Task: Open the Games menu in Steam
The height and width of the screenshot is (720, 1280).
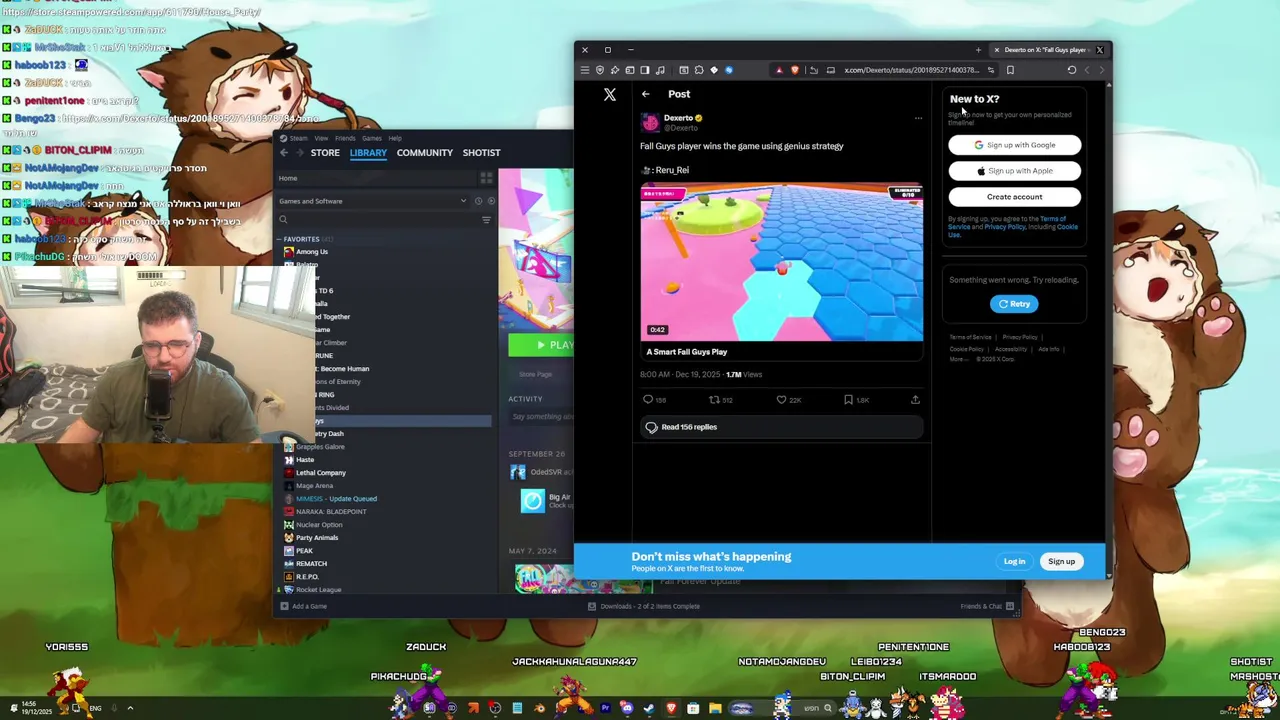Action: [371, 138]
